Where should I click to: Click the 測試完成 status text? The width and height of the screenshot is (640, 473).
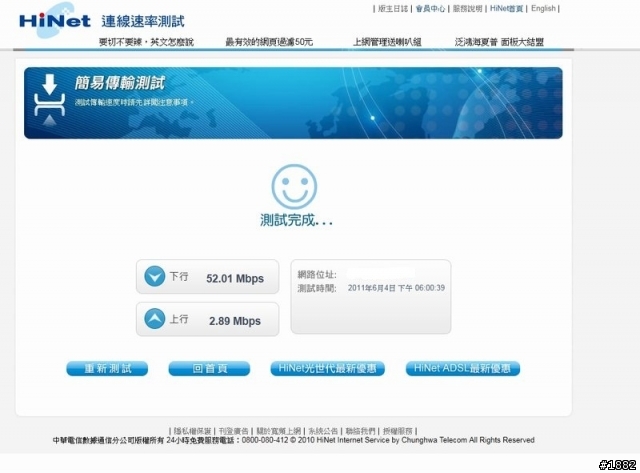(x=296, y=220)
